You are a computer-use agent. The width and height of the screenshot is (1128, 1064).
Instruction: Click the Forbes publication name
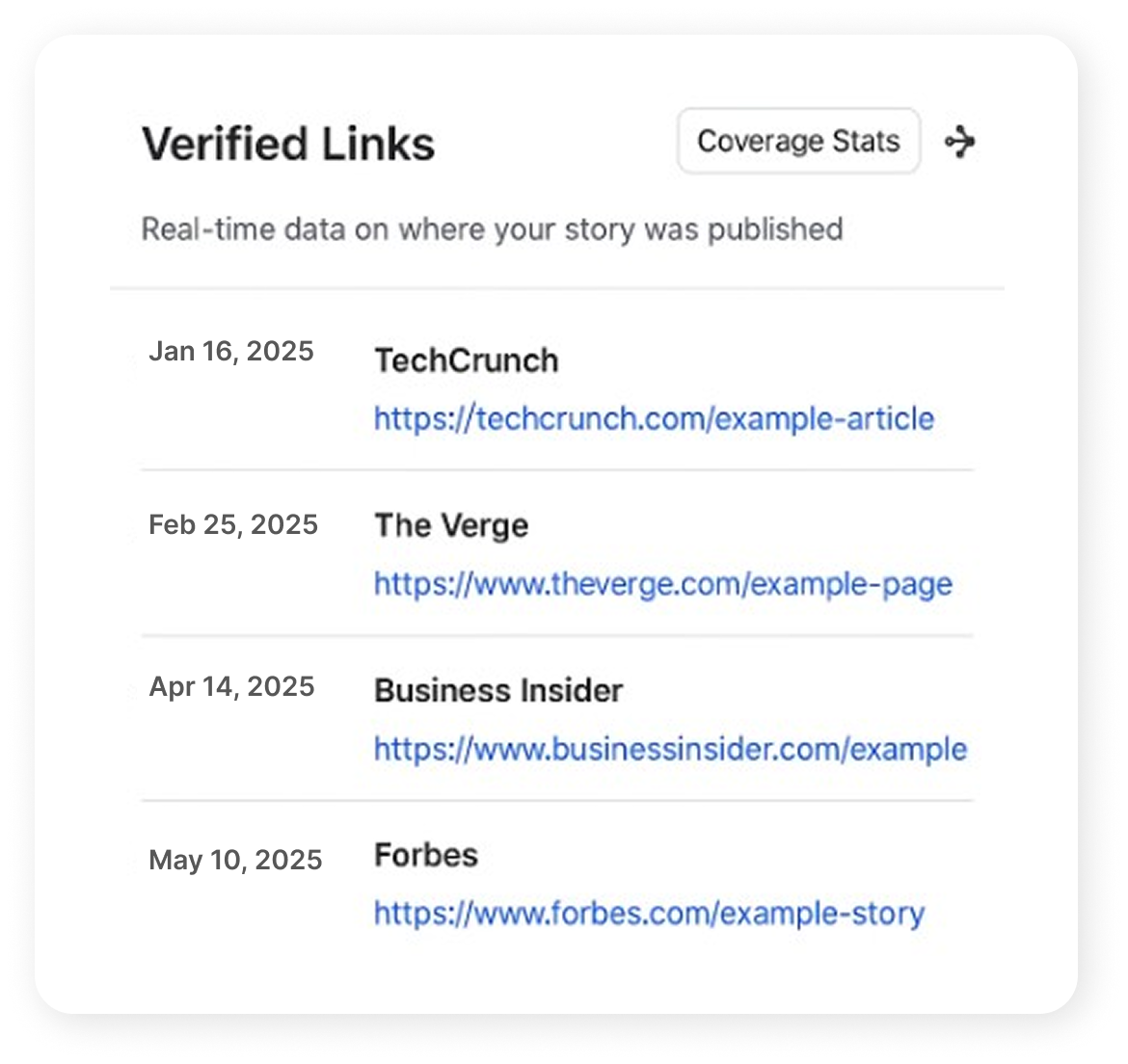pos(426,856)
